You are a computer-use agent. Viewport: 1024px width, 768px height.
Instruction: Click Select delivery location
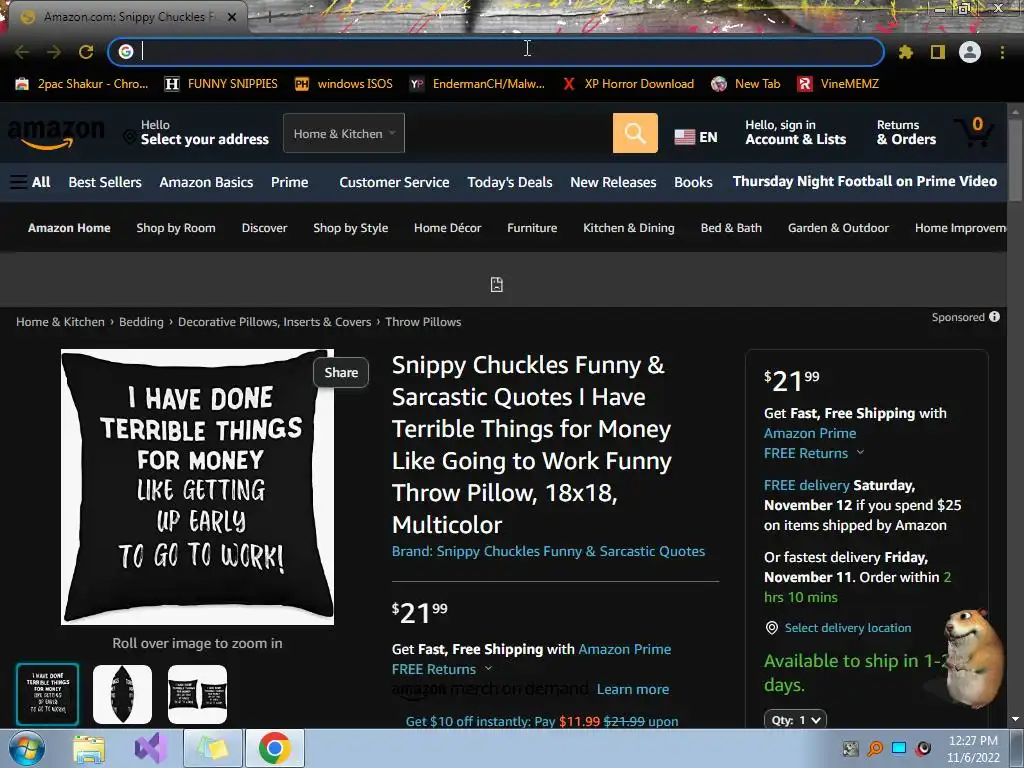[848, 628]
